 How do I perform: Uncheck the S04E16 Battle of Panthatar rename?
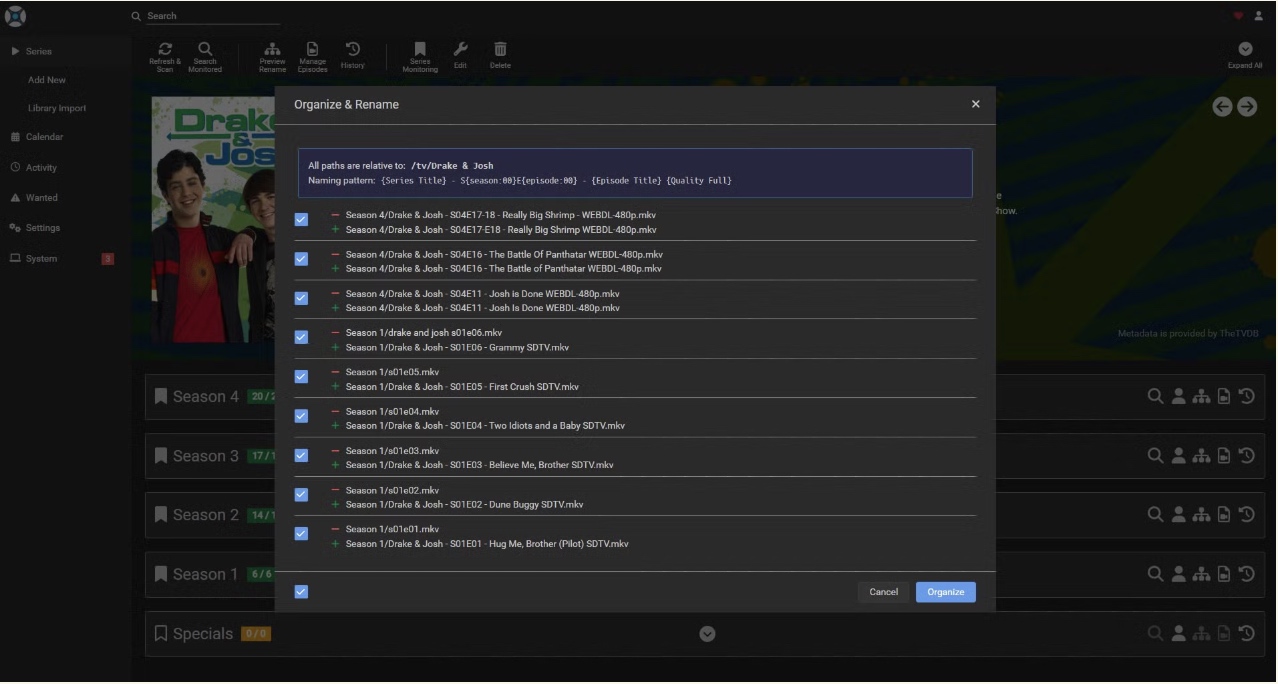[x=301, y=259]
